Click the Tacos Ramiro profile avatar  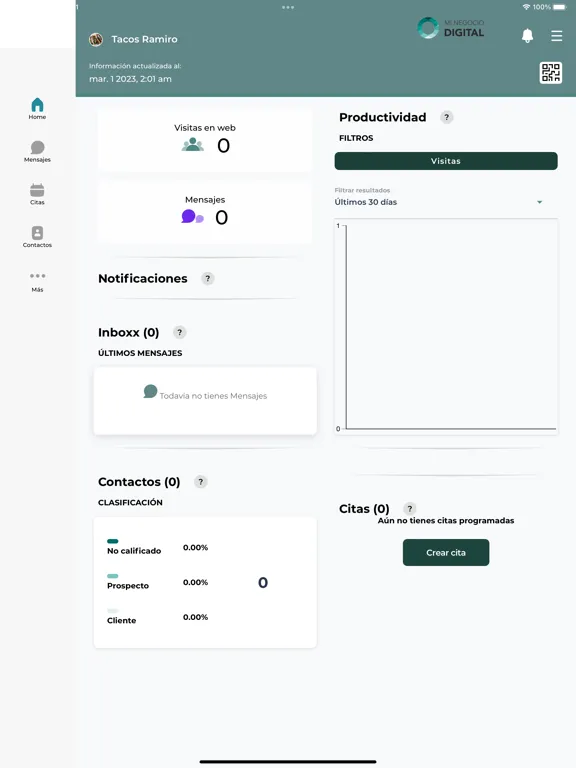(x=96, y=39)
